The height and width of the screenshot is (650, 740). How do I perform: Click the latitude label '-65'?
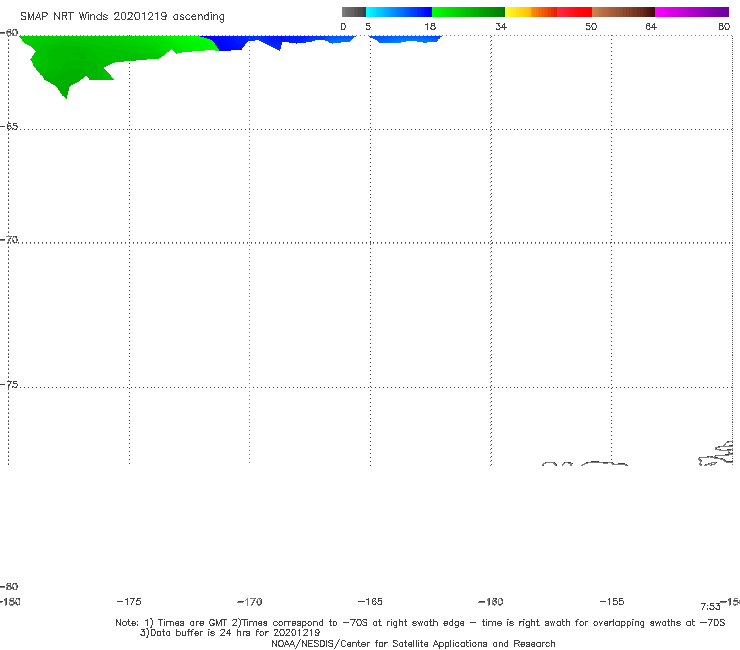[9, 127]
